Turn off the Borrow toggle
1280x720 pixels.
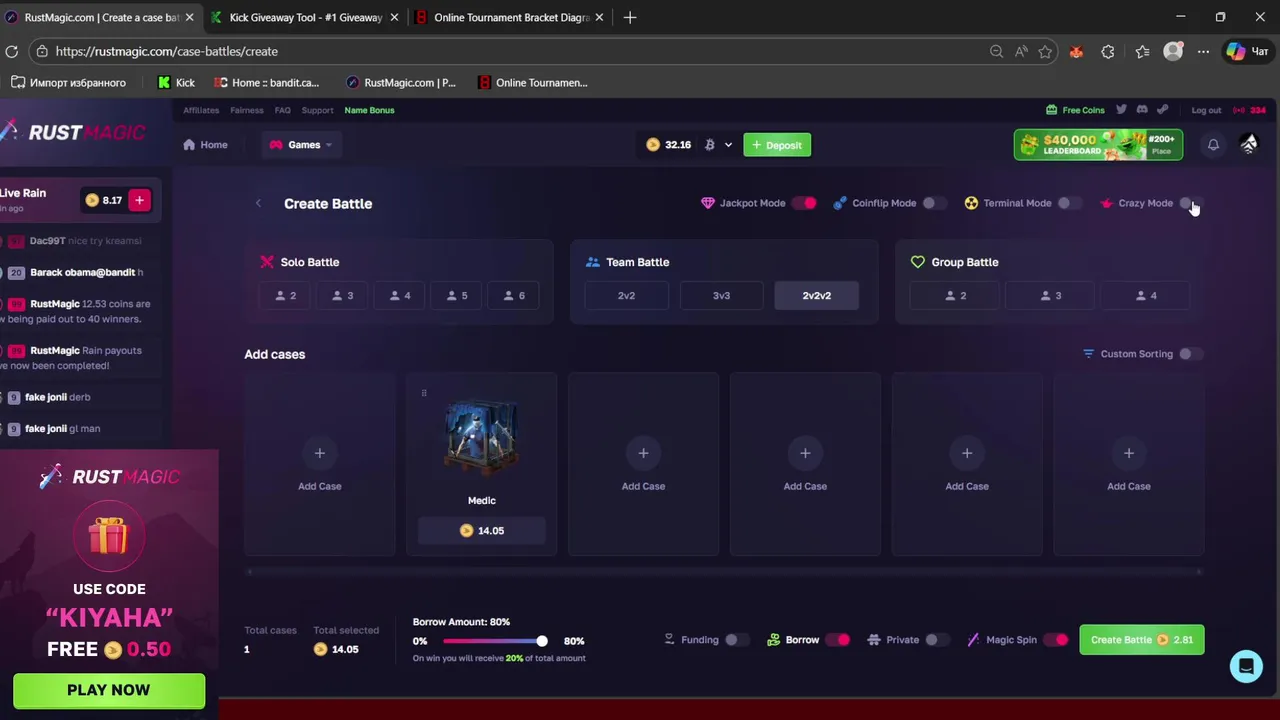838,640
